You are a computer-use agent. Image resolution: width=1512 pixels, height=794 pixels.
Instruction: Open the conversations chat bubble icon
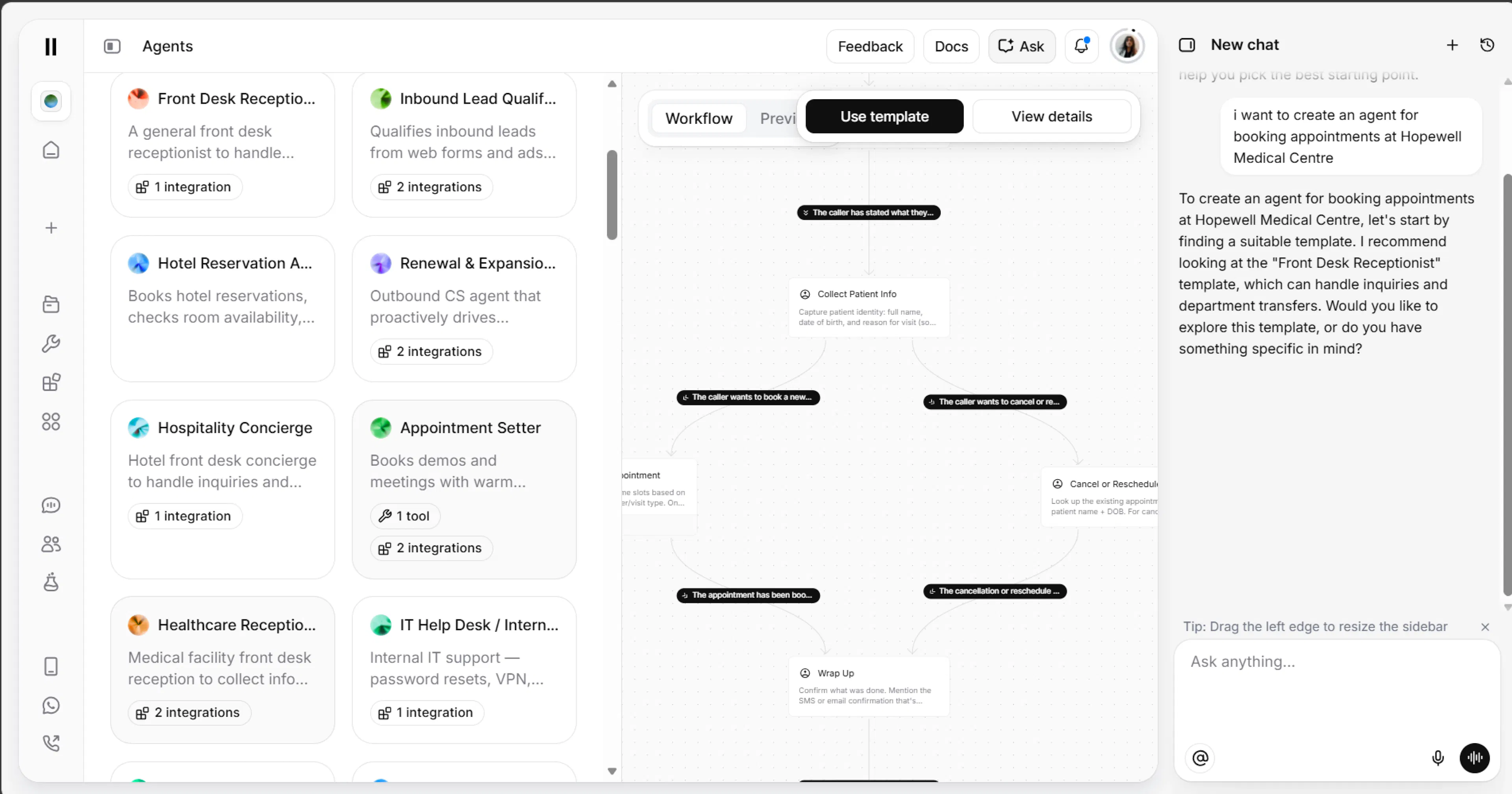pos(51,505)
